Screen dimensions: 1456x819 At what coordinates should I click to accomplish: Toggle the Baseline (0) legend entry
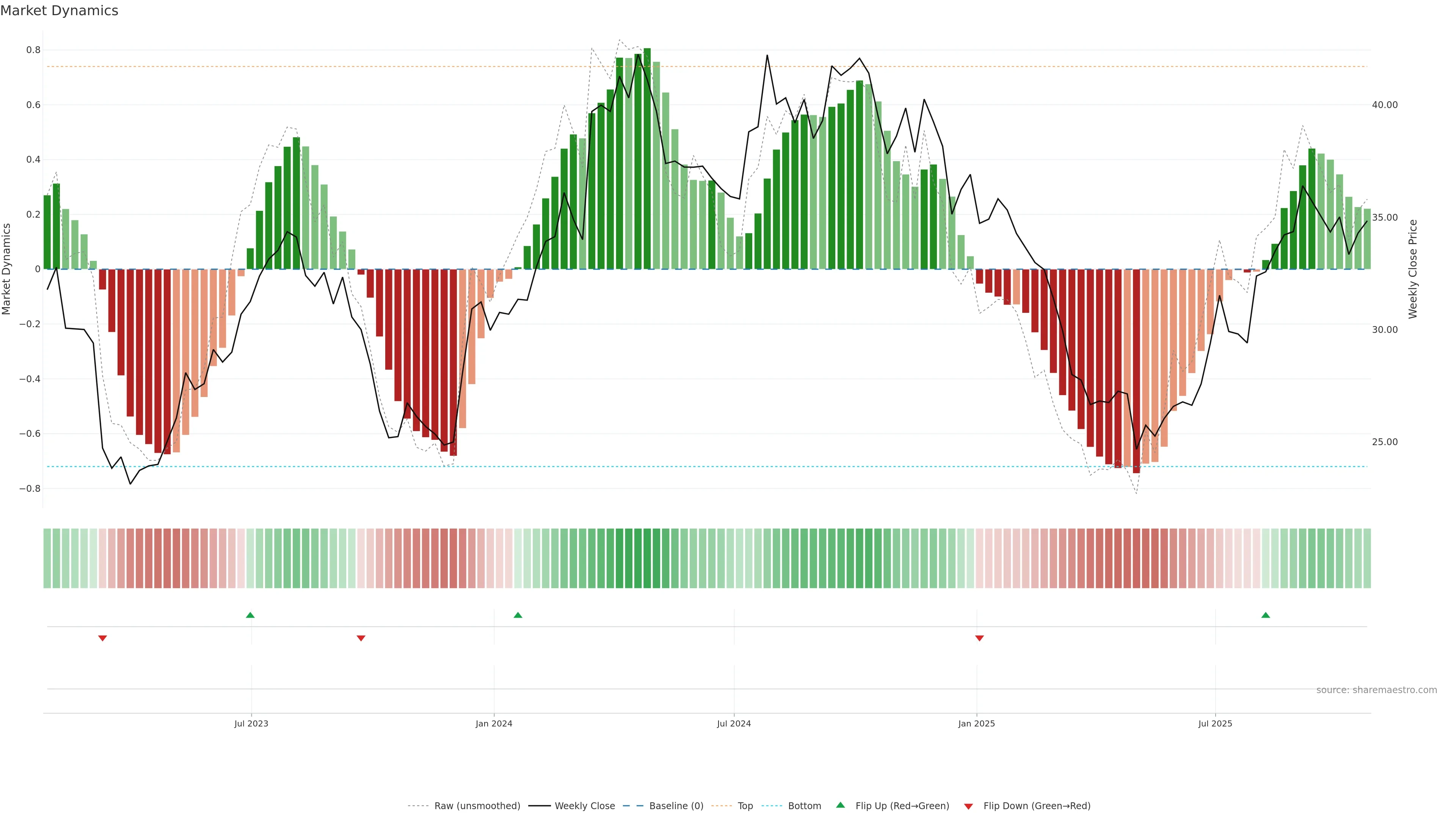coord(676,805)
